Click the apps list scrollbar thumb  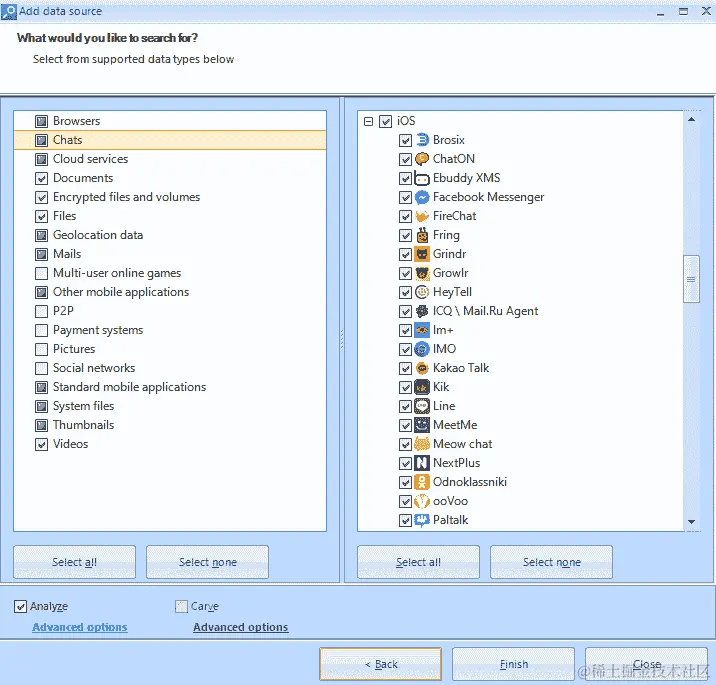(691, 279)
